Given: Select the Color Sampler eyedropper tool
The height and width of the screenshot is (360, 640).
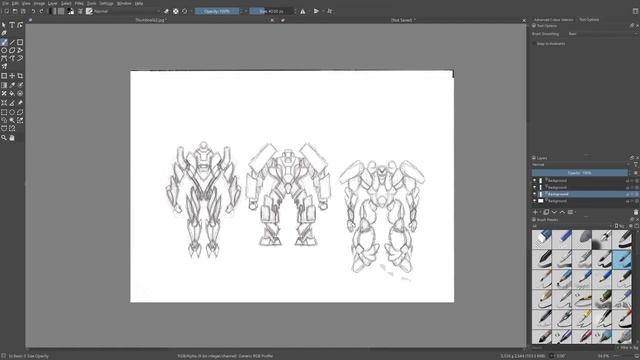Looking at the screenshot, I should pyautogui.click(x=12, y=85).
